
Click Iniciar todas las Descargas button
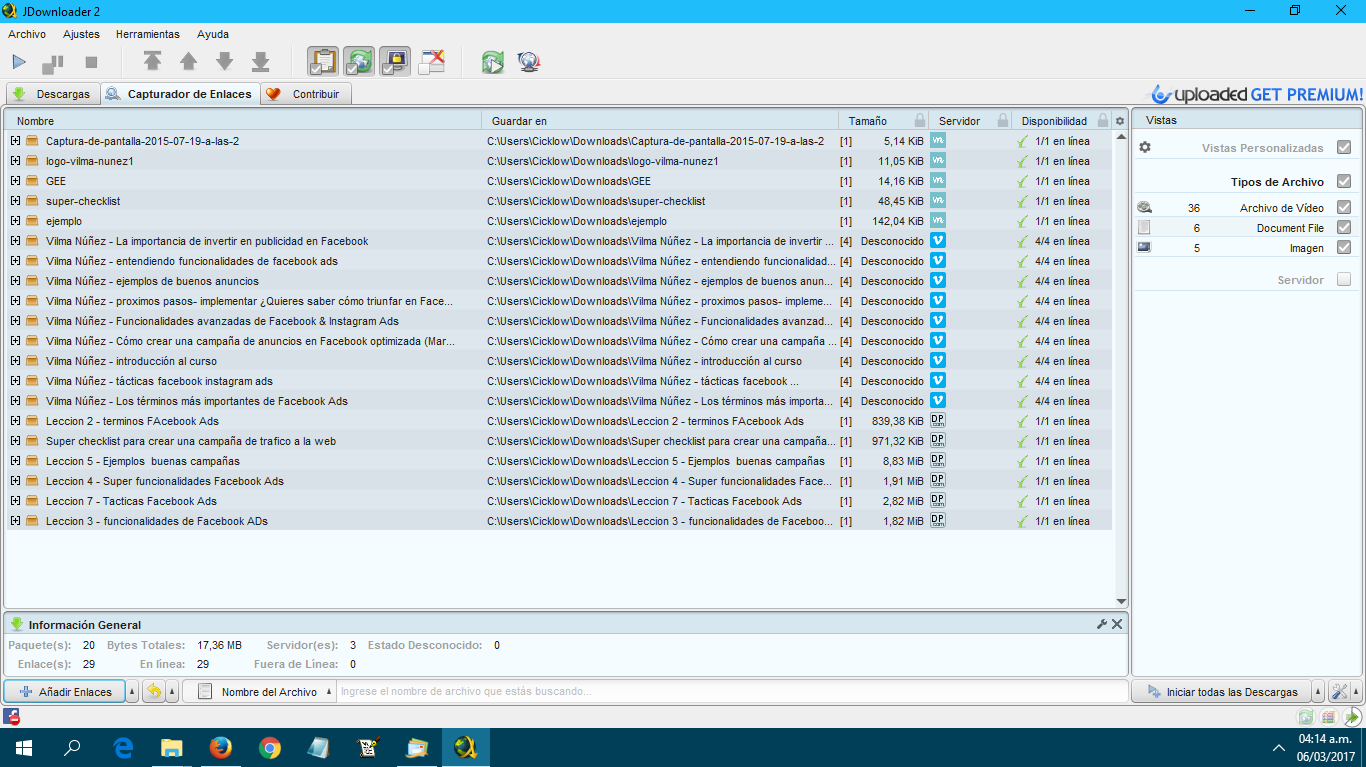[x=1220, y=691]
